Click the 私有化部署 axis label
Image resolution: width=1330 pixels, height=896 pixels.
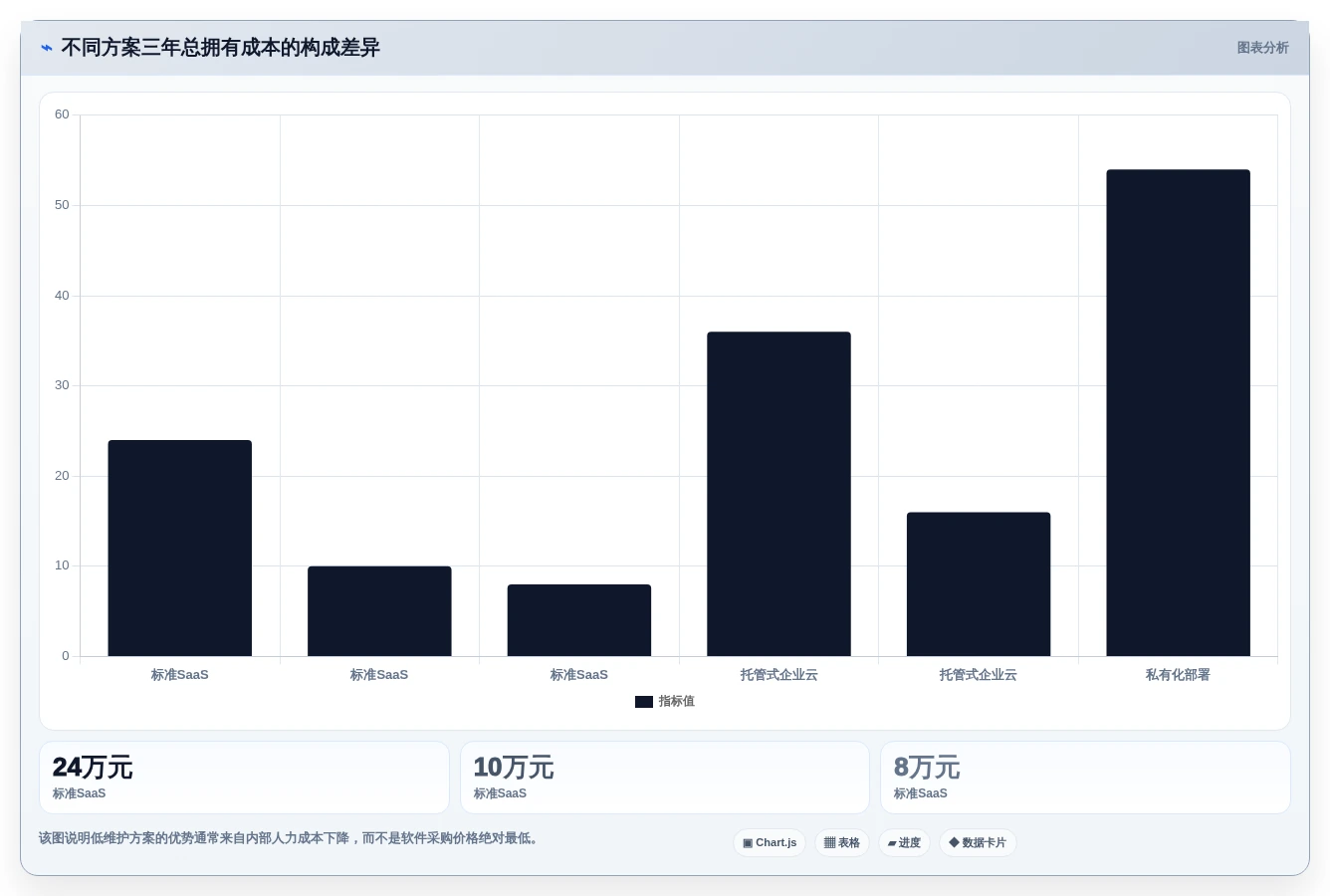coord(1178,675)
